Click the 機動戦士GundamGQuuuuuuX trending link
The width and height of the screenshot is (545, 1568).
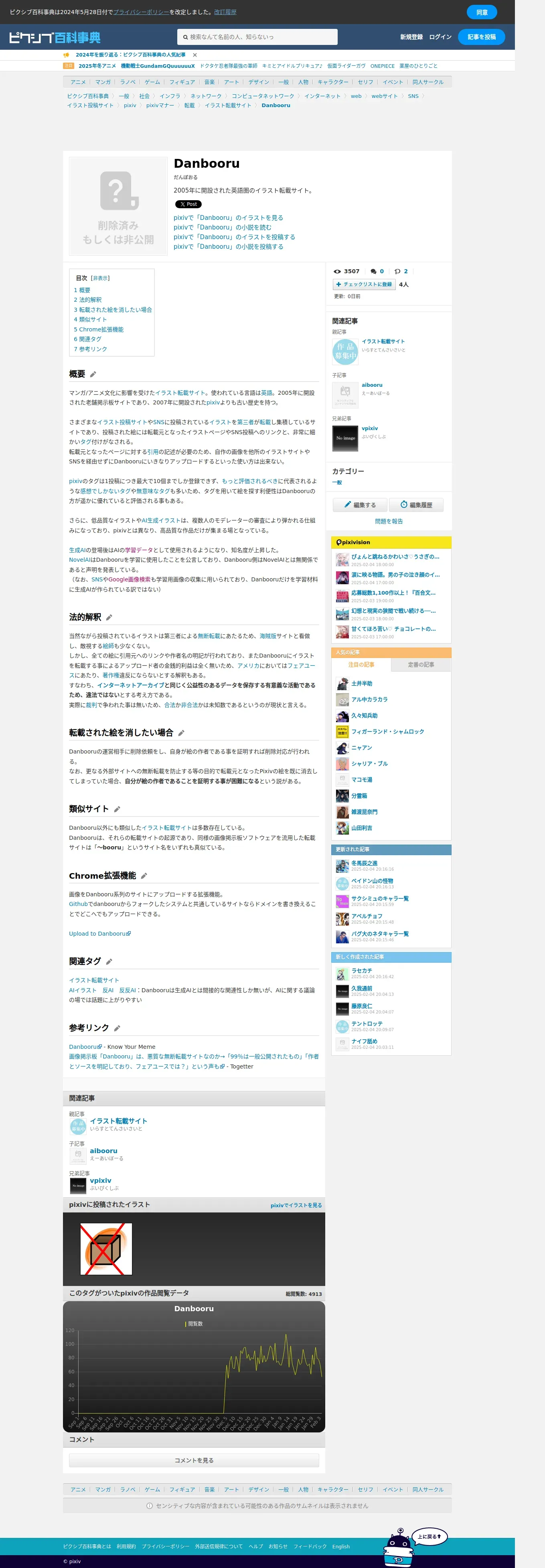click(158, 66)
